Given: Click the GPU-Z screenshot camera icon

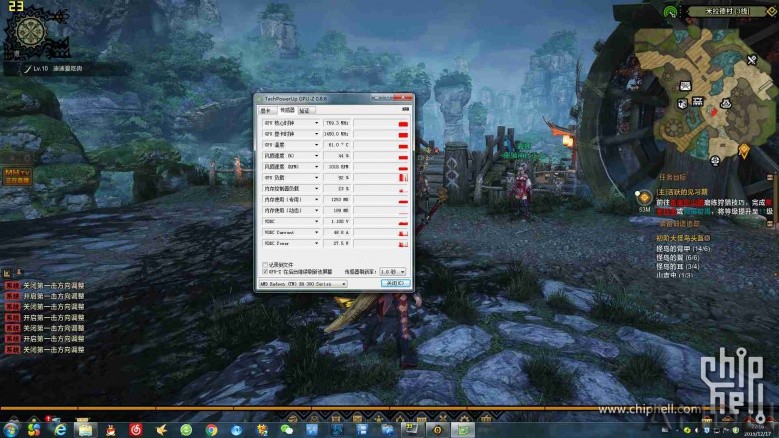Looking at the screenshot, I should (405, 109).
